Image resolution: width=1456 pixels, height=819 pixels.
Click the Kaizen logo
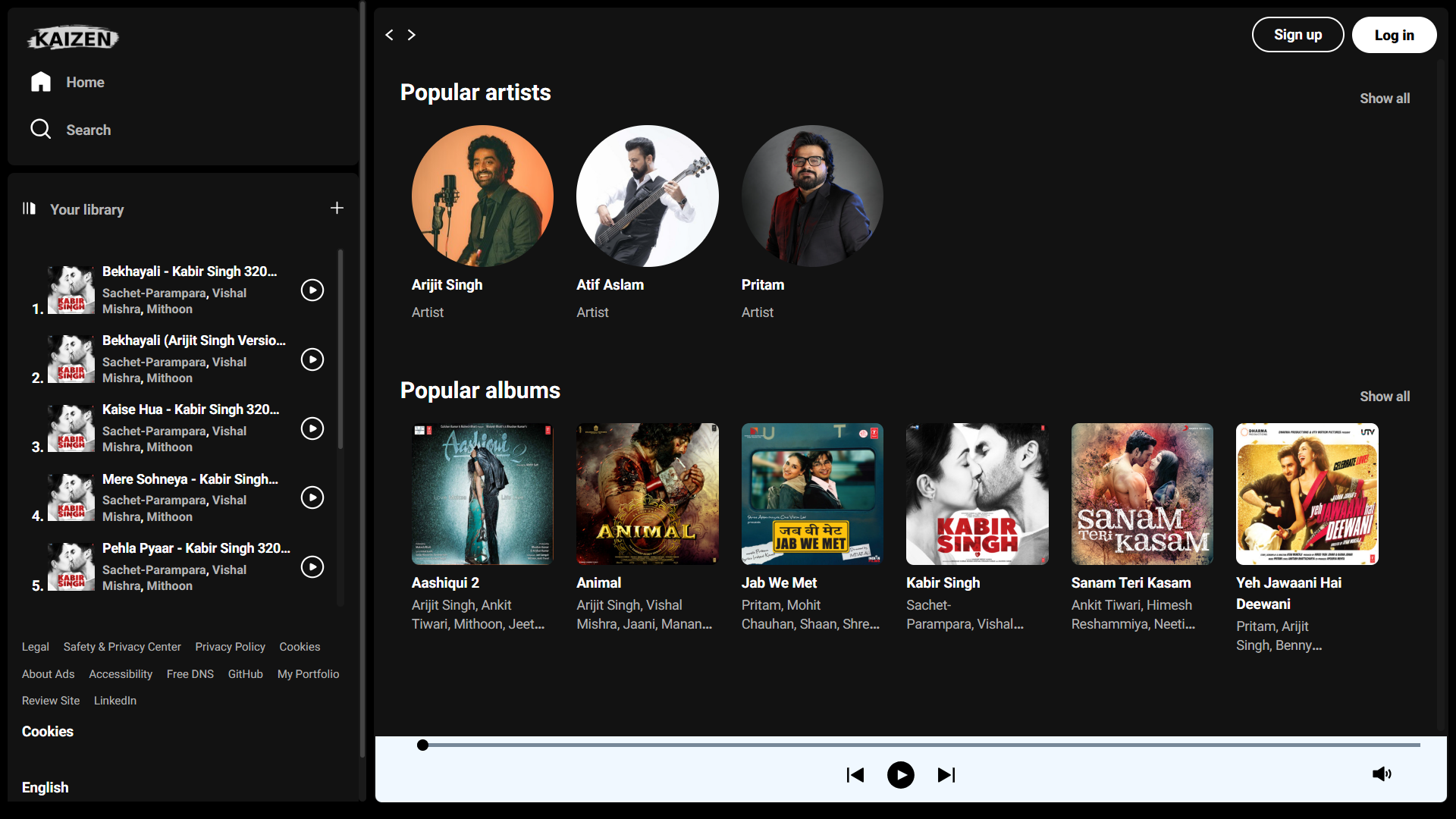pyautogui.click(x=73, y=38)
